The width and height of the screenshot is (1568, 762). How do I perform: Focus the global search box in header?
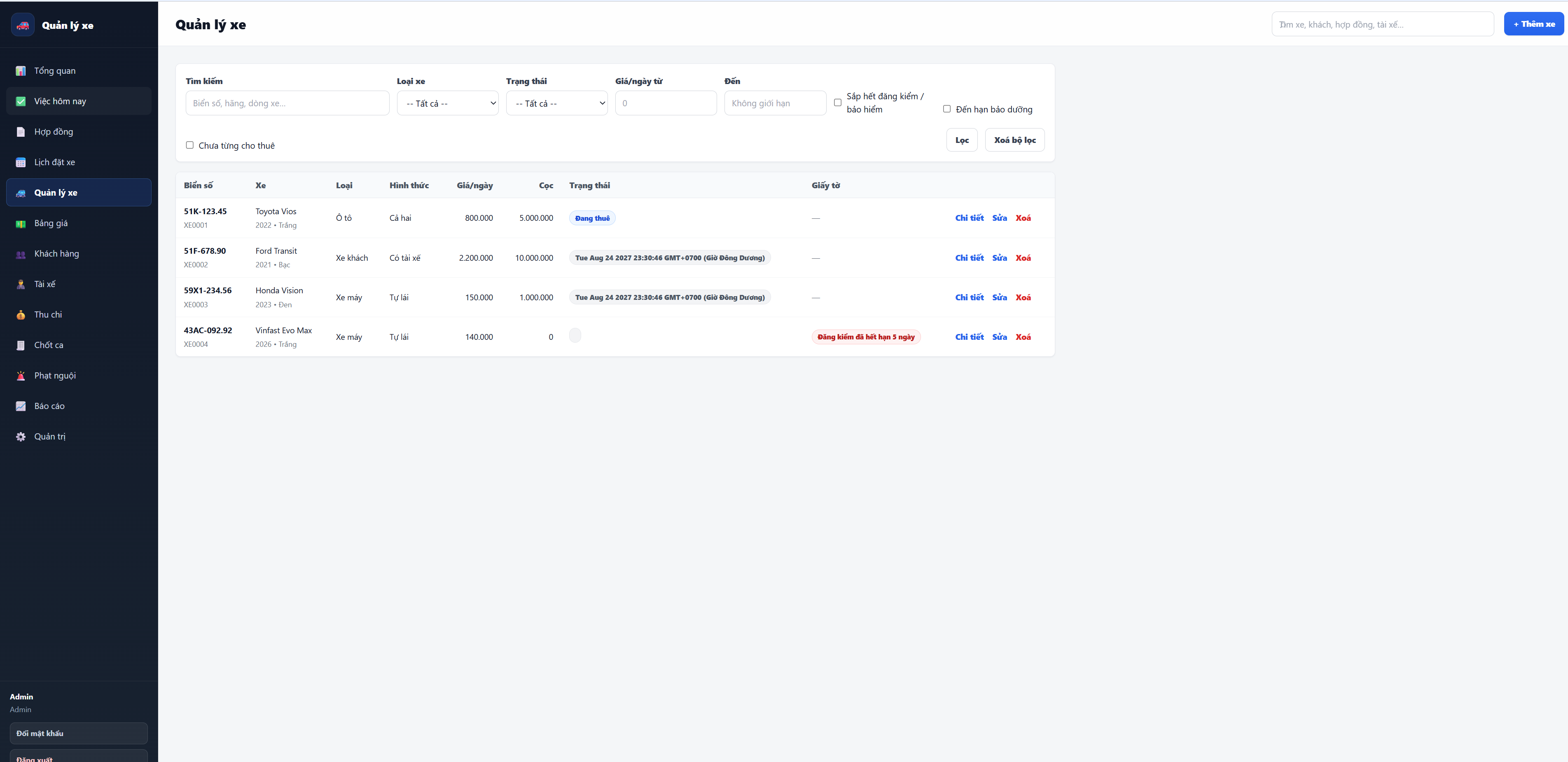click(x=1382, y=24)
